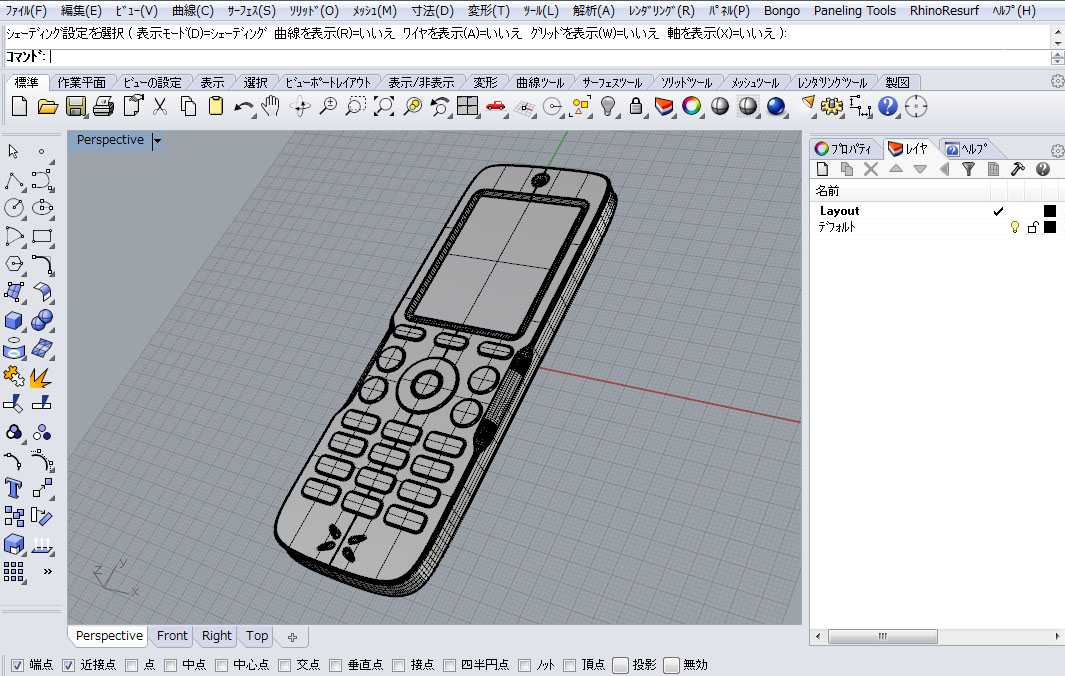Click the Layout layer color swatch
This screenshot has width=1065, height=676.
coord(1049,211)
